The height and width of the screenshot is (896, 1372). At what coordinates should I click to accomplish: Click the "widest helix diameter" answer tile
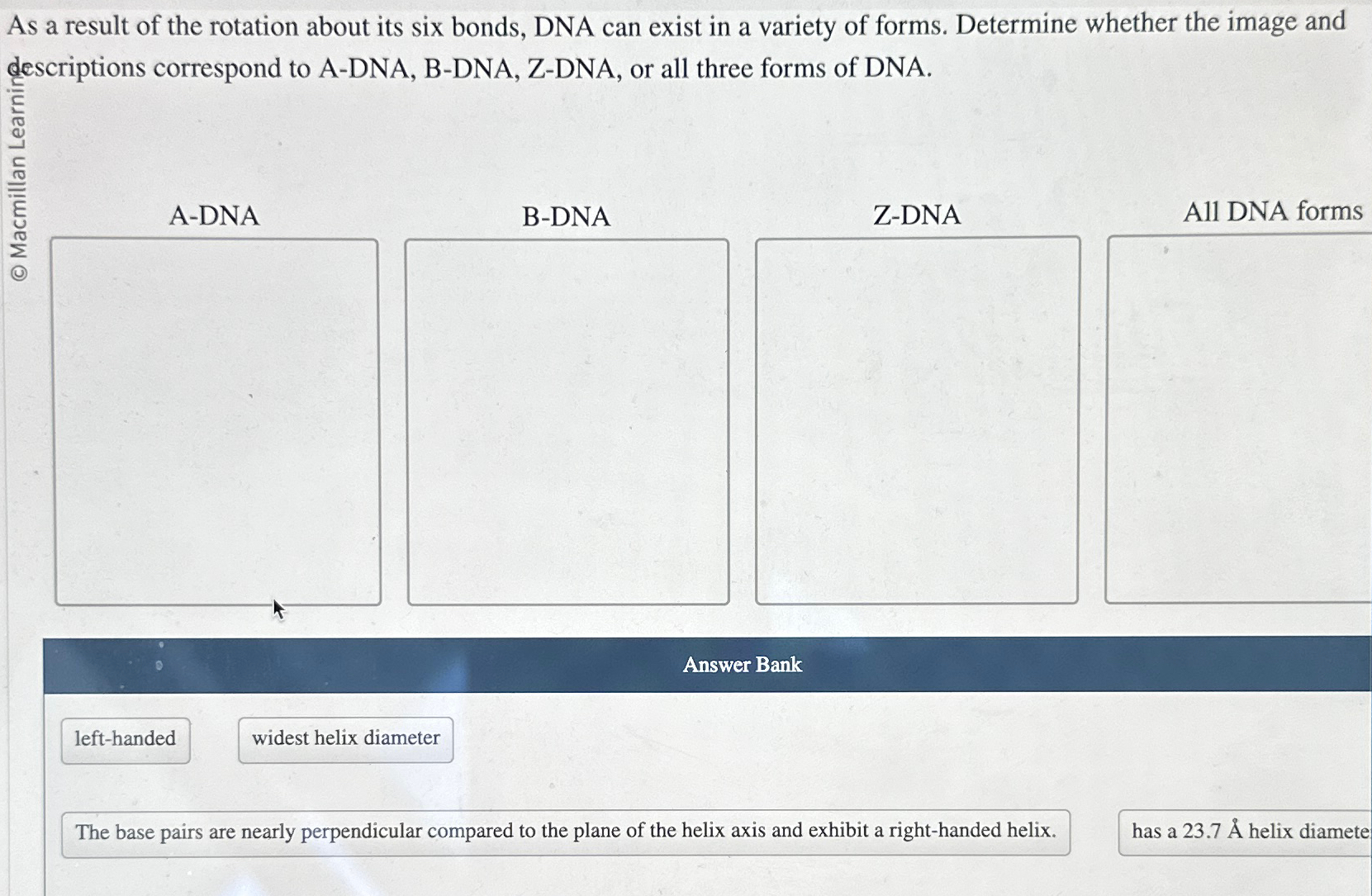pos(345,738)
